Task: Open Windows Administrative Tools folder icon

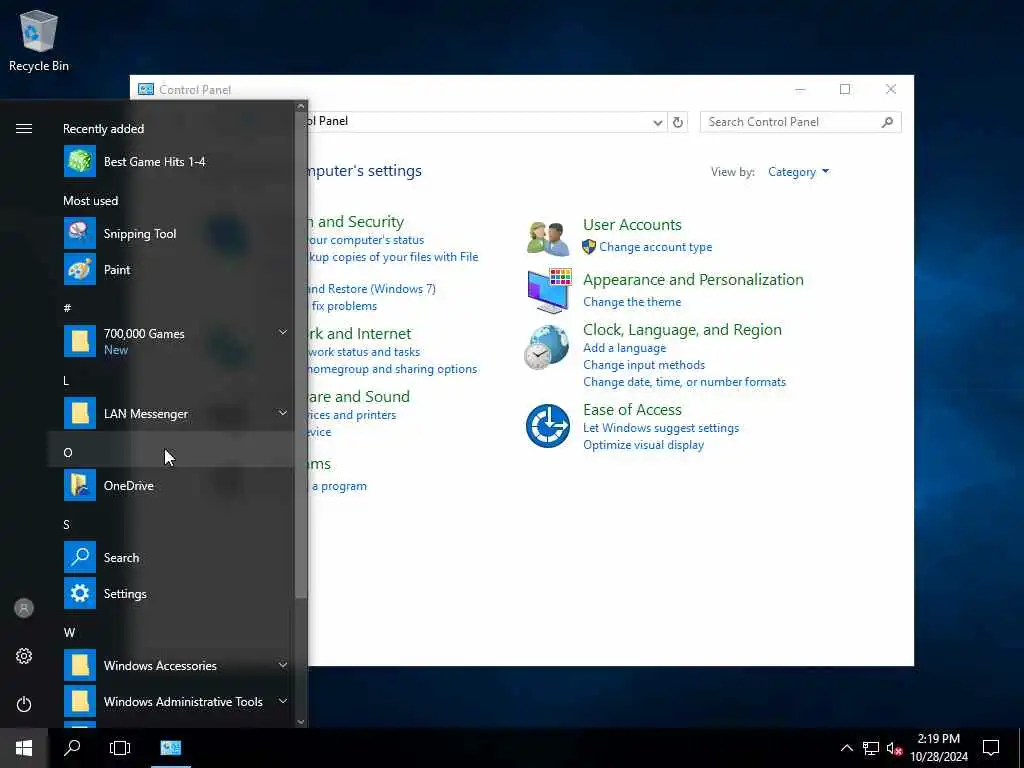Action: (x=80, y=701)
